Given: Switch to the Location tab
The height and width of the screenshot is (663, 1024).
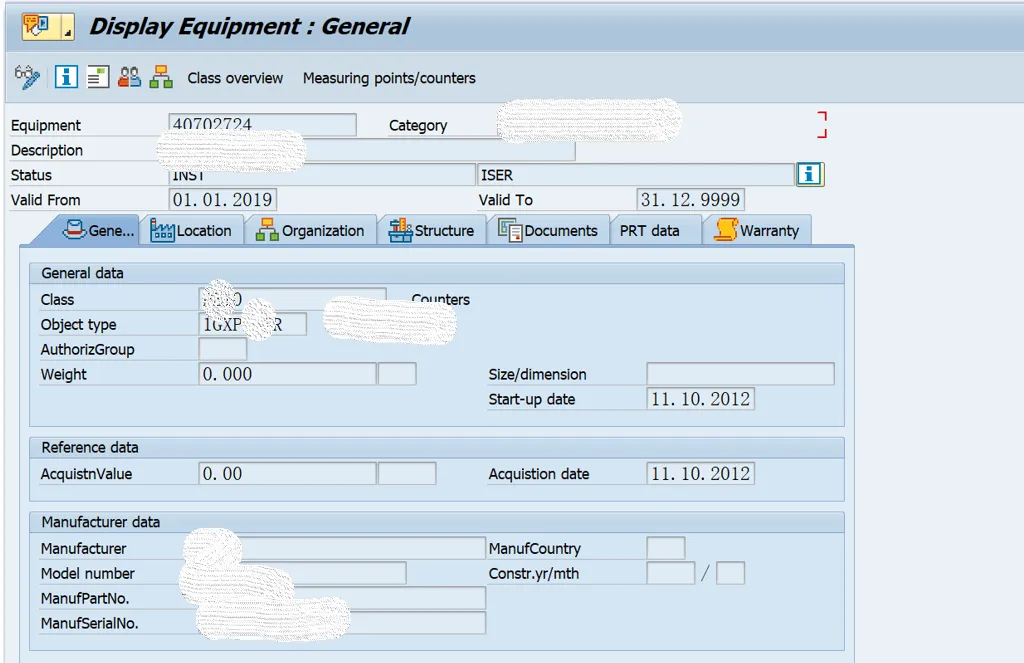Looking at the screenshot, I should click(x=191, y=231).
